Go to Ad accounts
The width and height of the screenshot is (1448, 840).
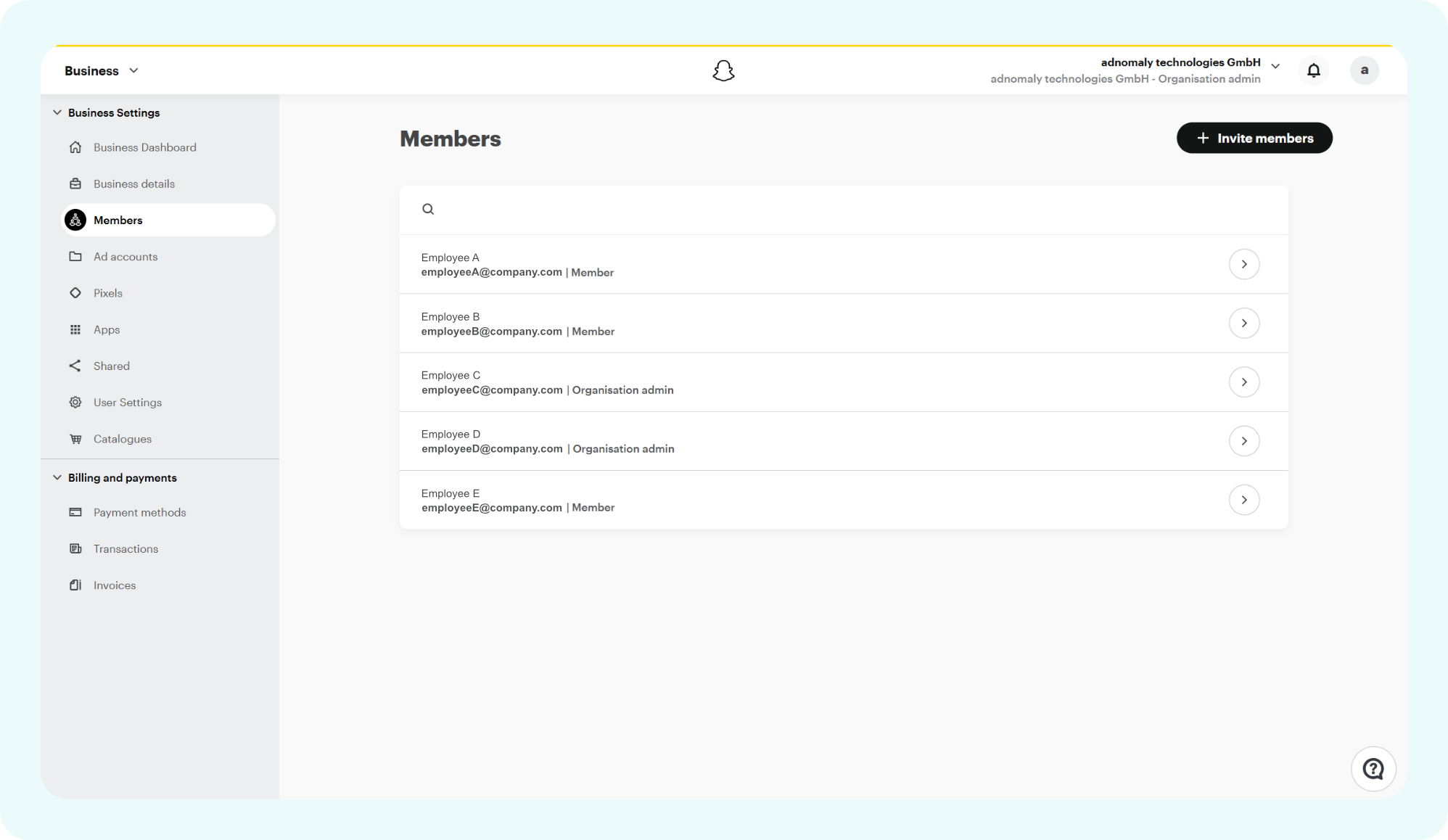coord(126,257)
